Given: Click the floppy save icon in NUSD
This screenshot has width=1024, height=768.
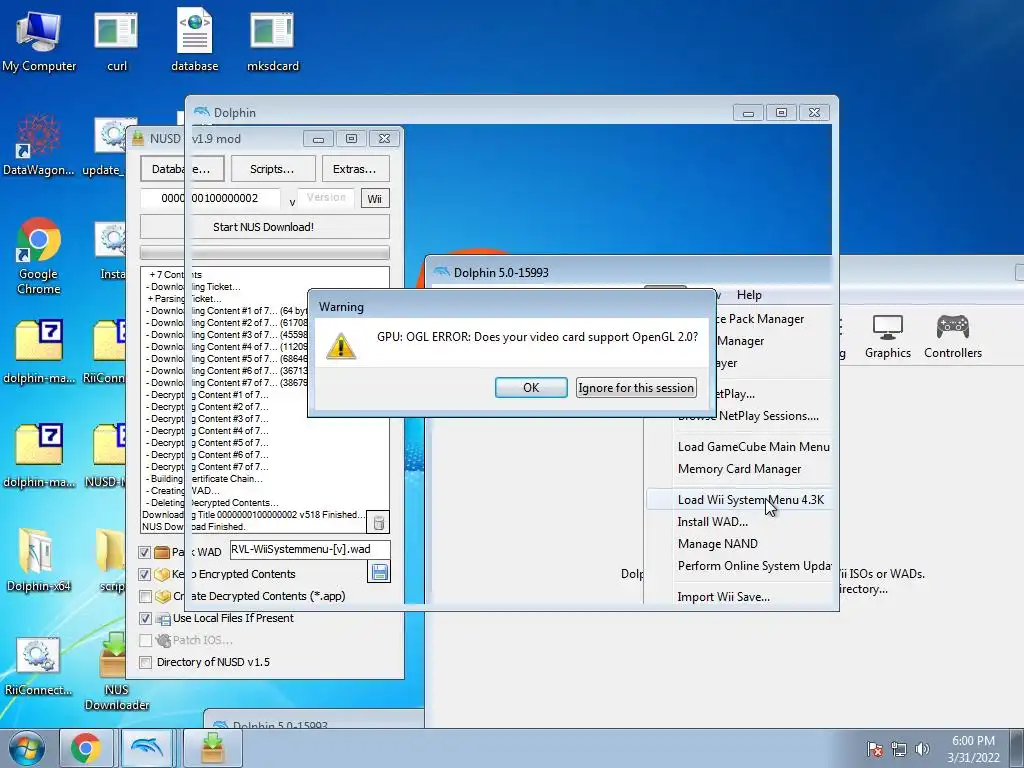Looking at the screenshot, I should click(x=379, y=573).
